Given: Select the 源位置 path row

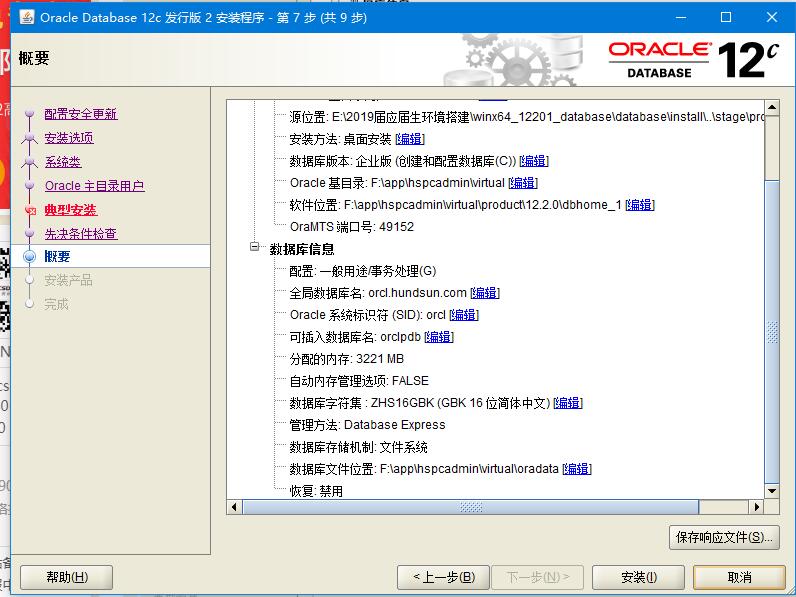Looking at the screenshot, I should [527, 117].
